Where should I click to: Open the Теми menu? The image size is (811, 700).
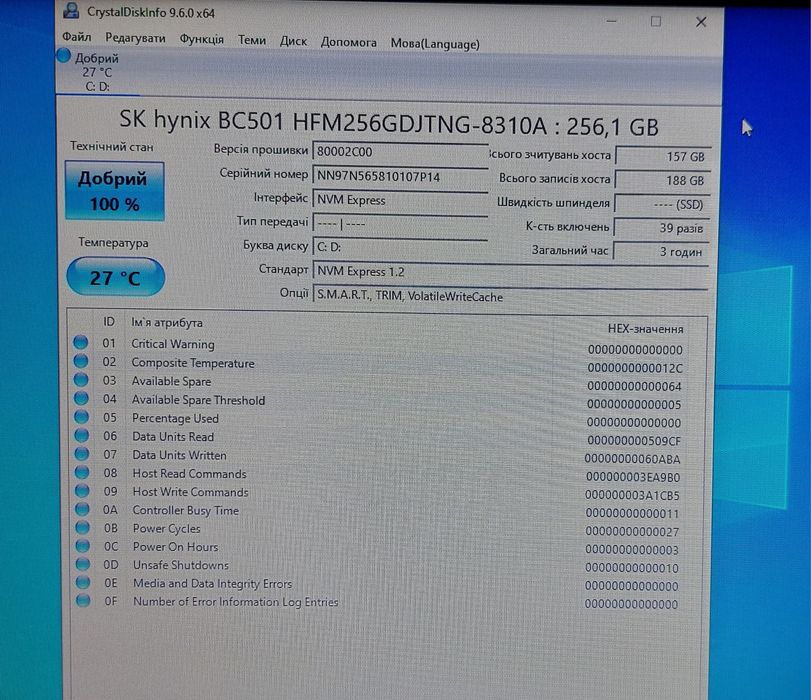point(252,40)
